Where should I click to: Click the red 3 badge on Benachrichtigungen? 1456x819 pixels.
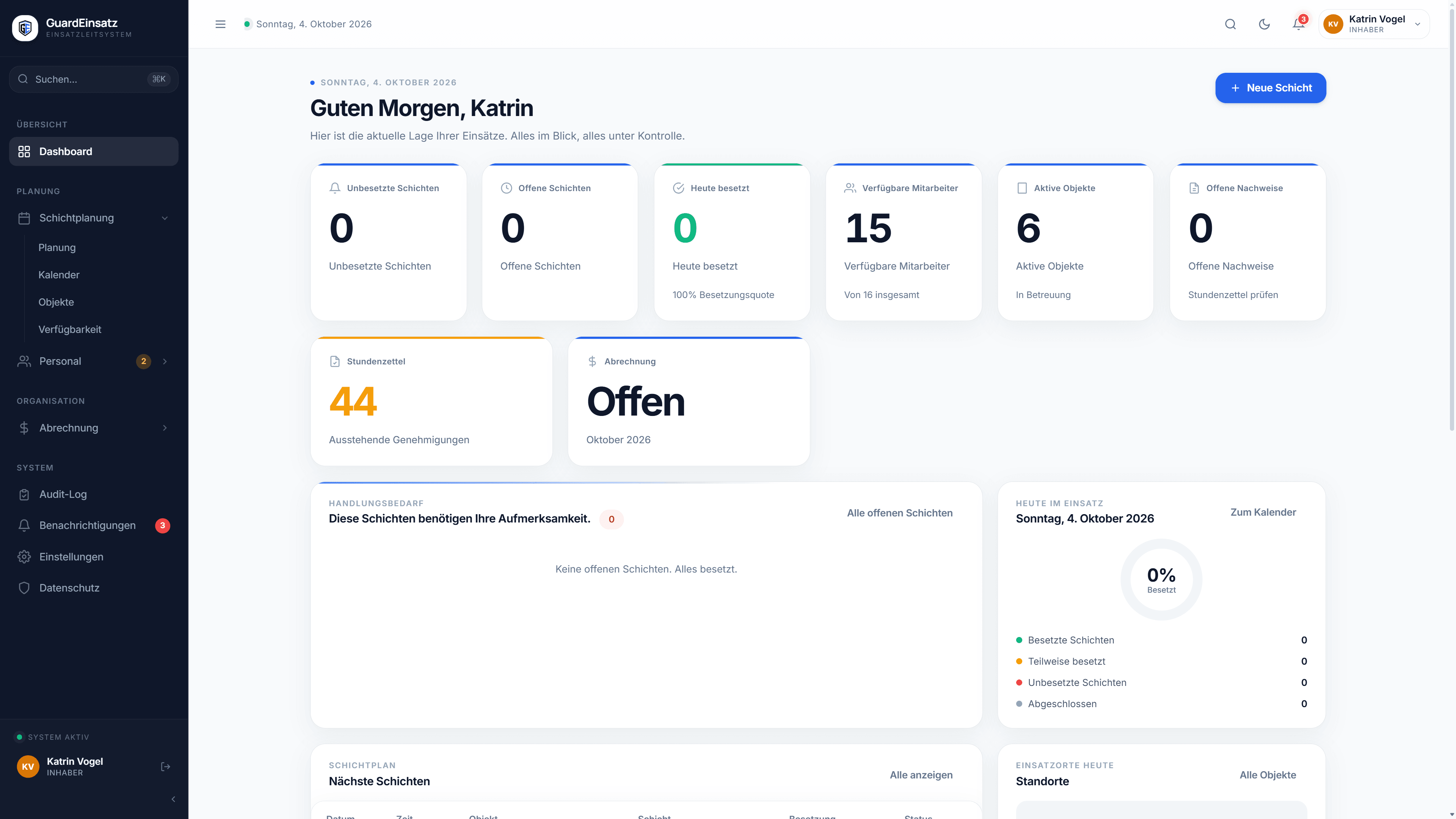pos(163,526)
